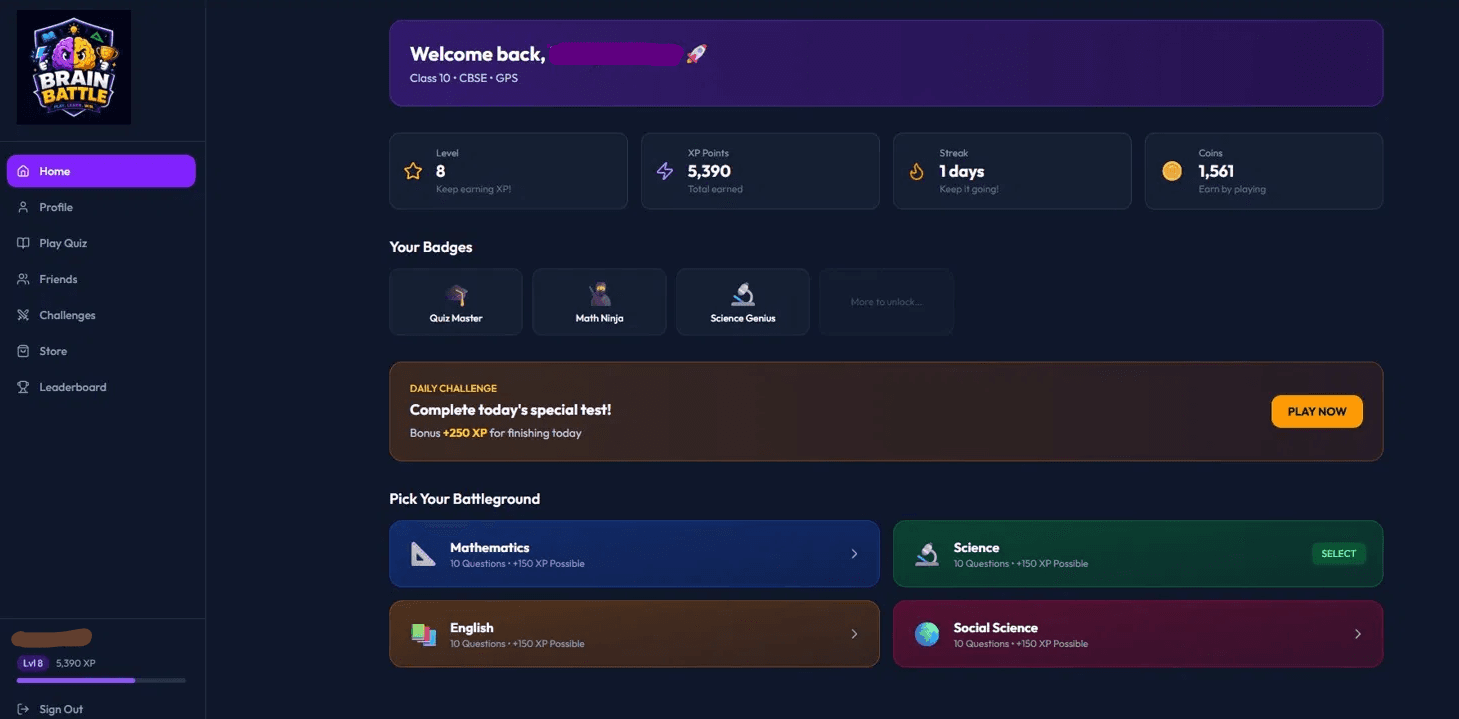Click the Streak flame icon
Viewport: 1459px width, 719px height.
pyautogui.click(x=917, y=171)
